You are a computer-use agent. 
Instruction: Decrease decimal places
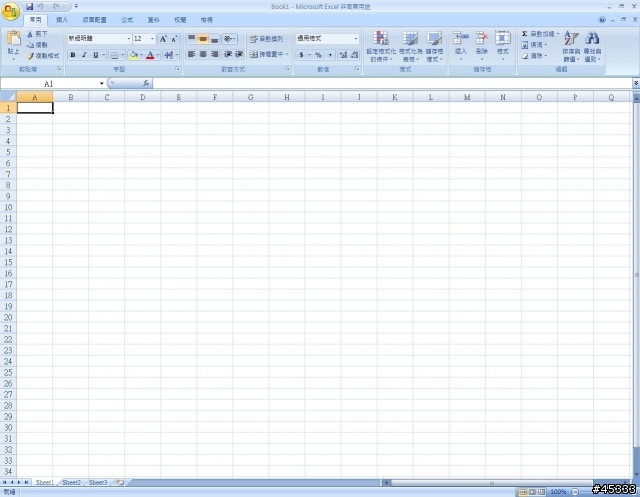point(354,55)
